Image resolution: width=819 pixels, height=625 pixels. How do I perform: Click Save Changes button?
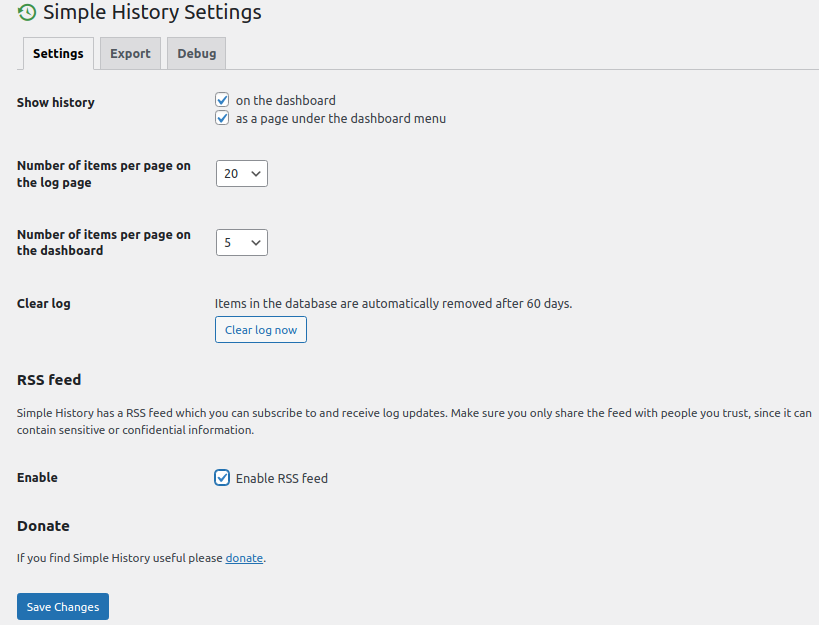click(63, 607)
